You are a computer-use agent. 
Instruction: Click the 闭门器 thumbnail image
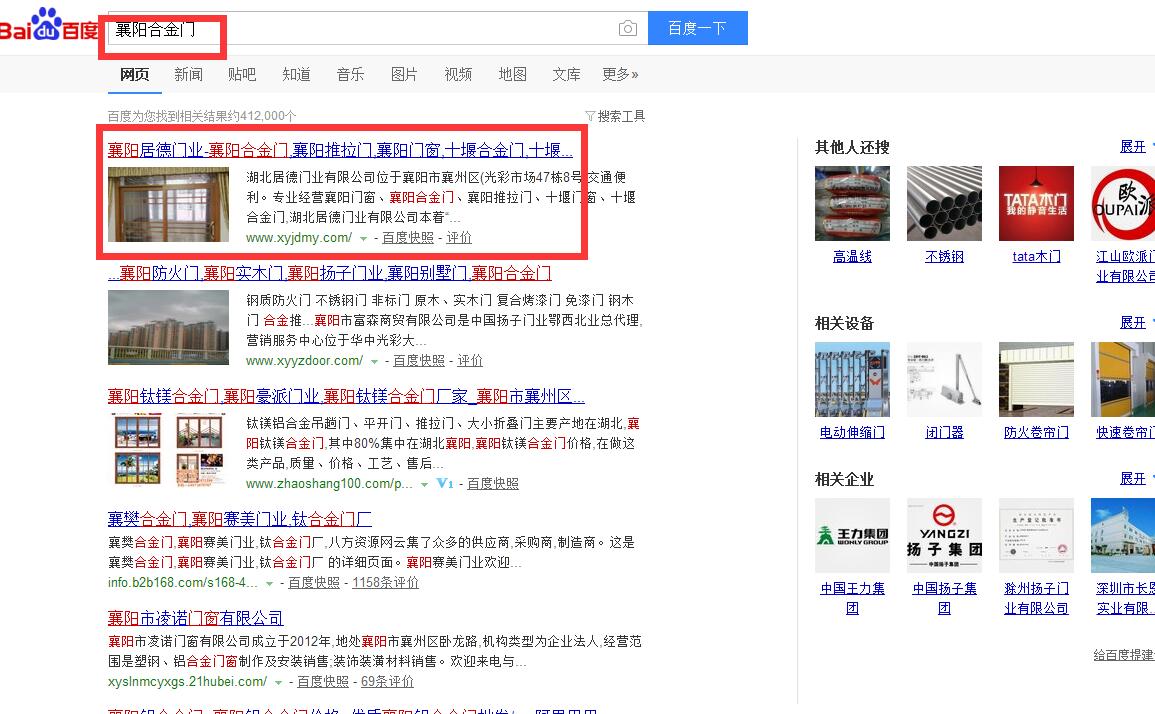(944, 379)
